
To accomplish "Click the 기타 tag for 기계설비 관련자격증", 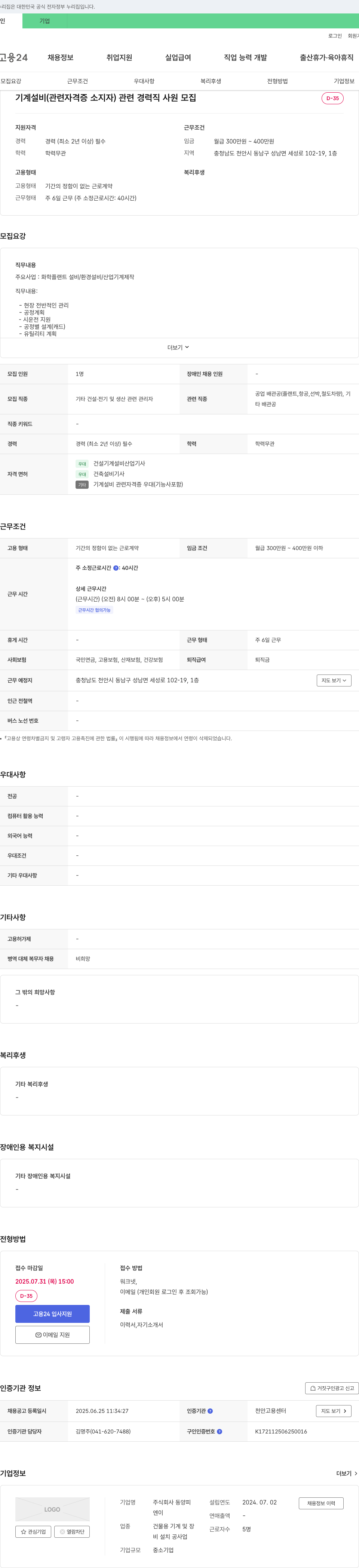I will [x=82, y=485].
